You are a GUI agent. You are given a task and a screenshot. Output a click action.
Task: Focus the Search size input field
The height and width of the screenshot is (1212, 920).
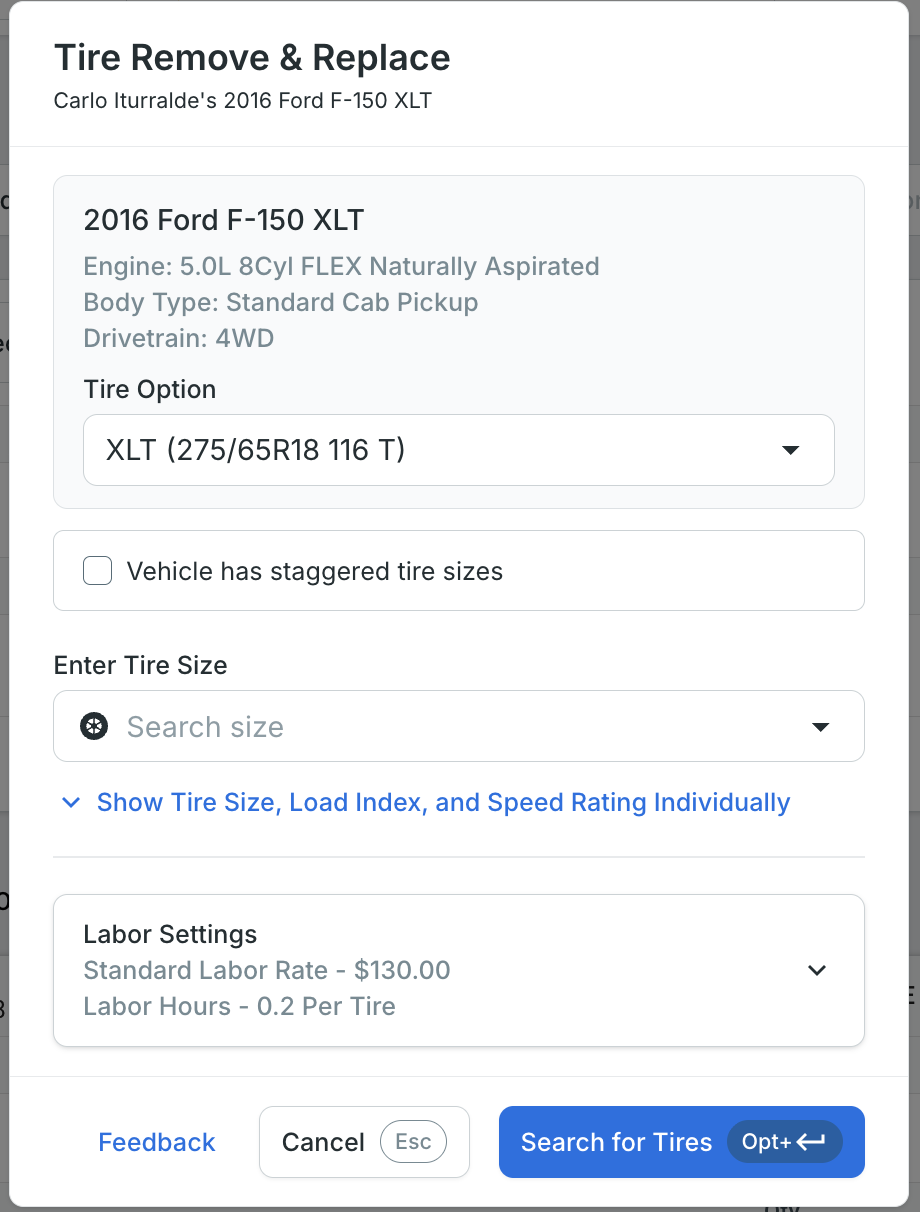[x=459, y=726]
